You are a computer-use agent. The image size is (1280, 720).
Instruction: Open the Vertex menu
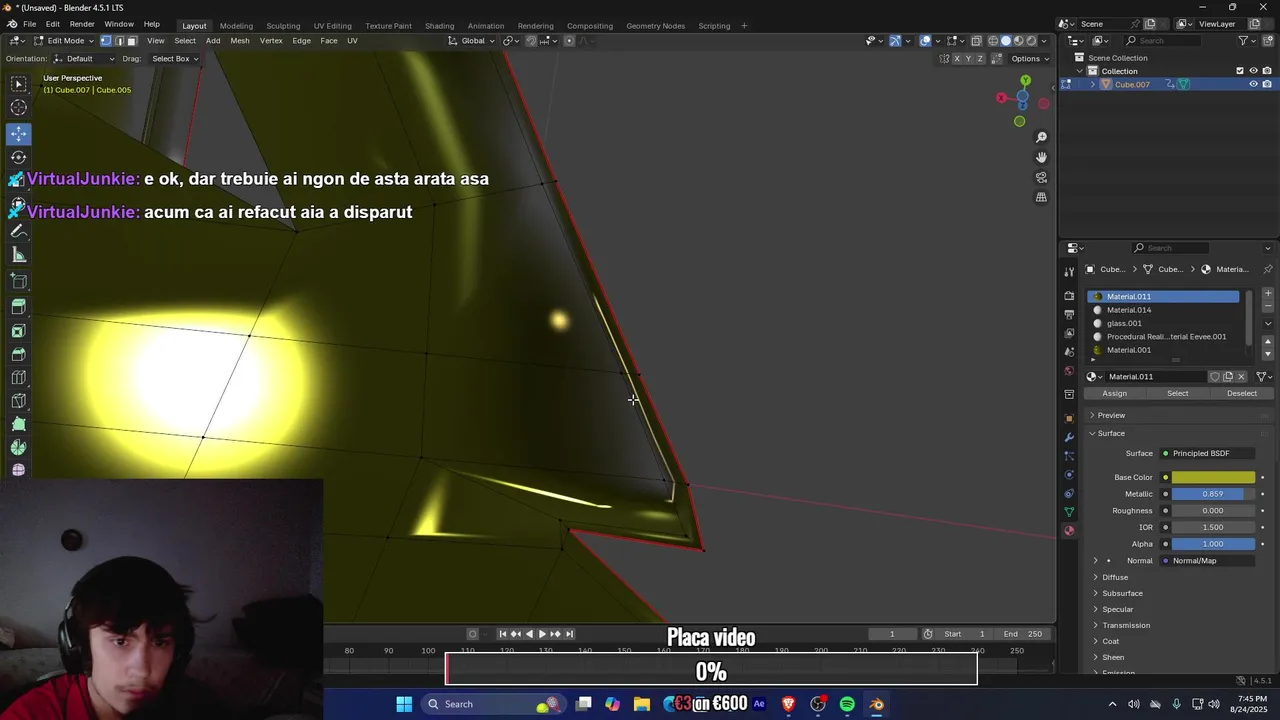tap(271, 41)
